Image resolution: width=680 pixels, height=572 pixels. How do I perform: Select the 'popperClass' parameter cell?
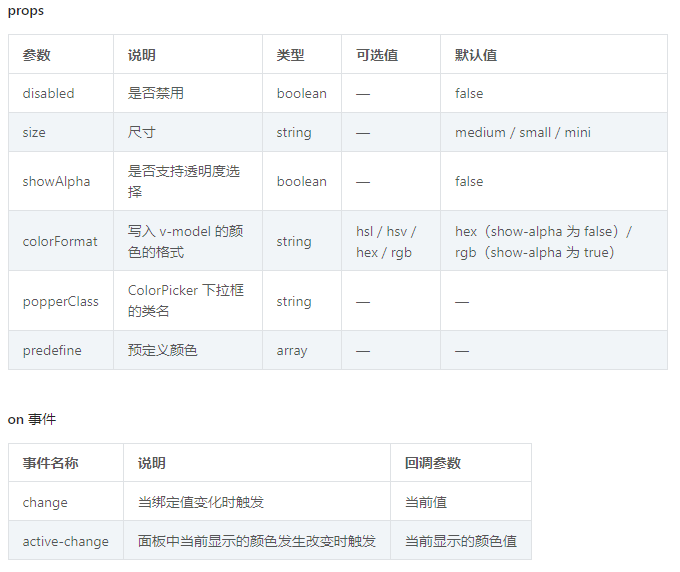point(61,301)
